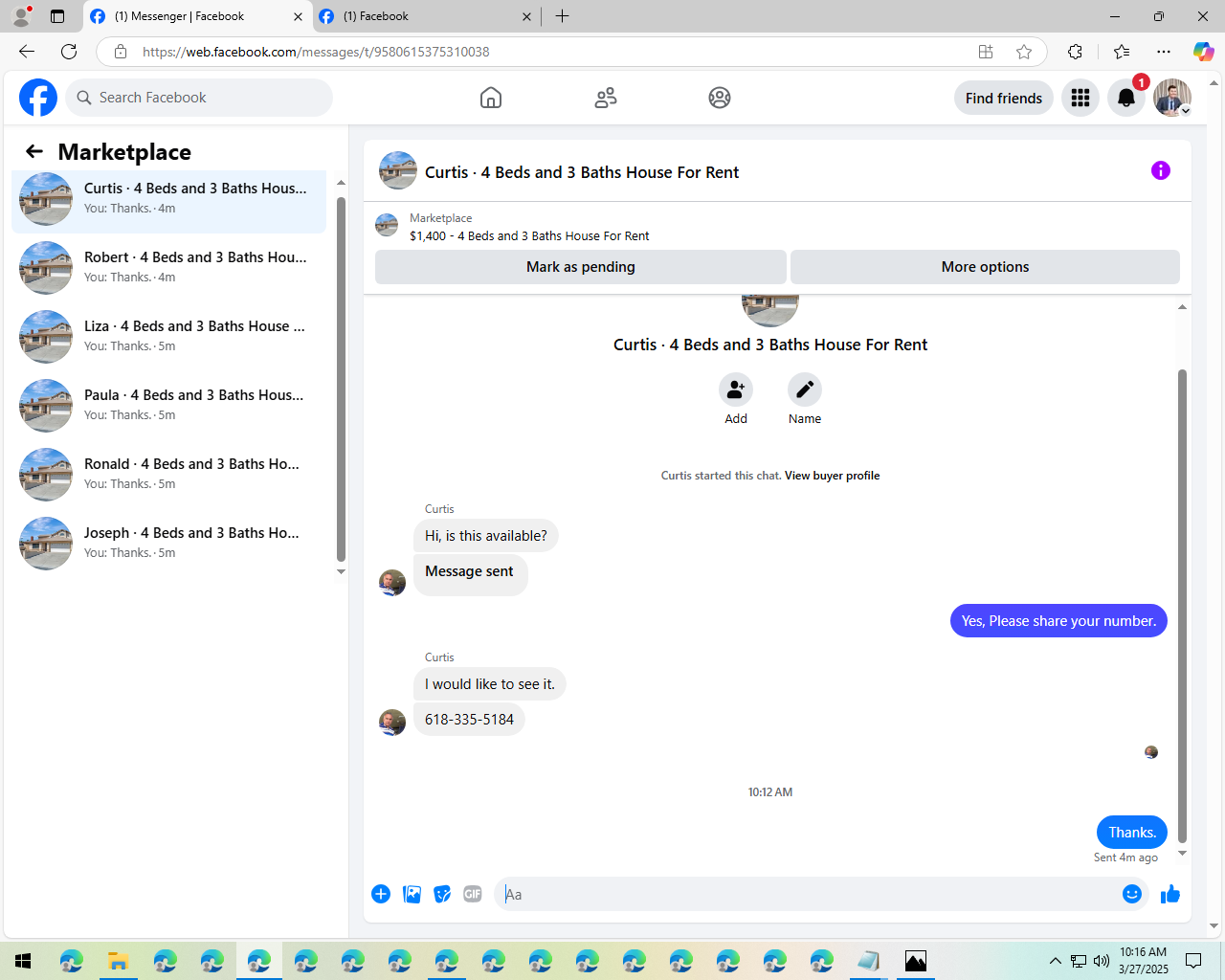This screenshot has height=980, width=1225.
Task: Click the Facebook logo icon
Action: coord(38,98)
